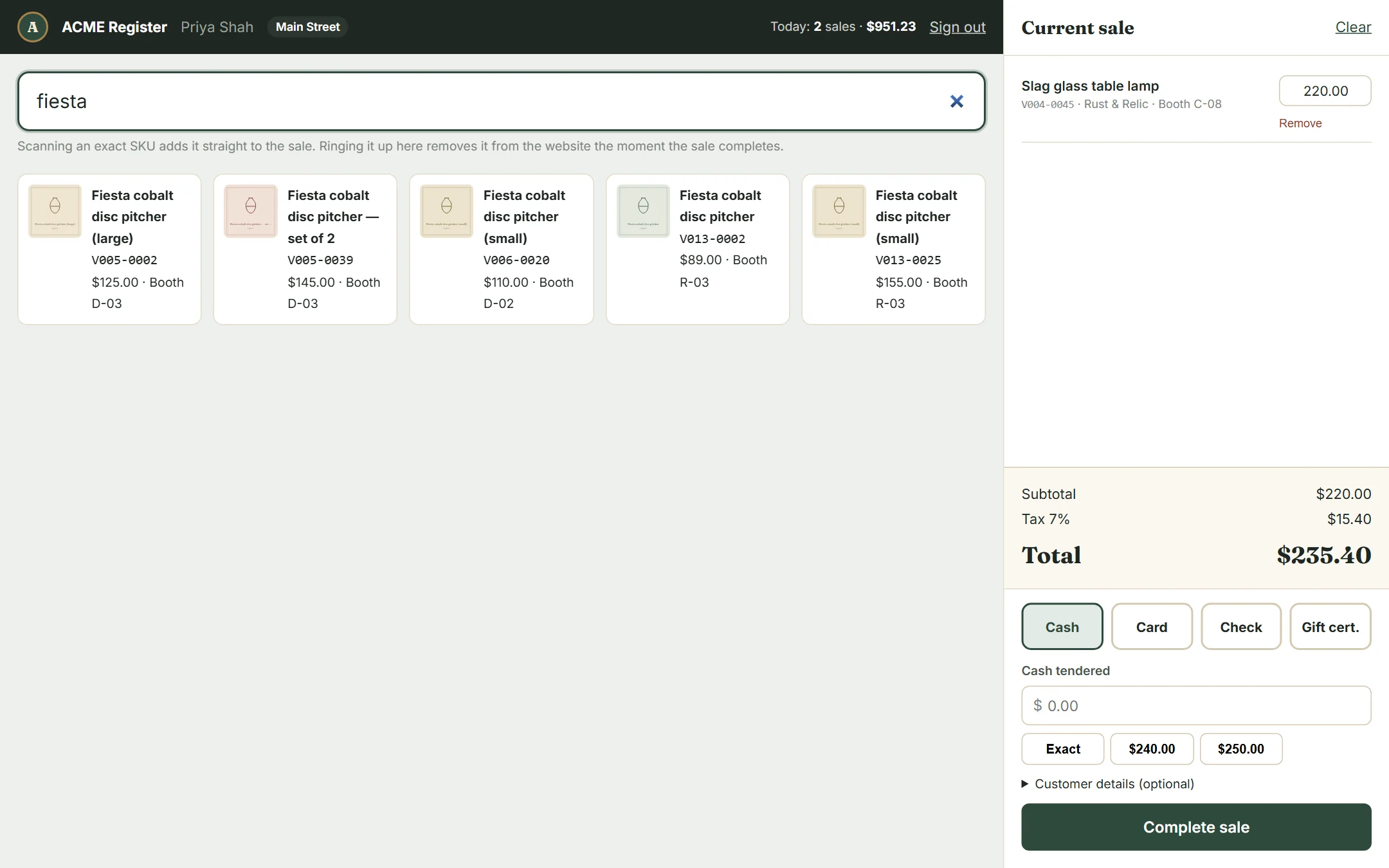Click Complete sale
This screenshot has height=868, width=1389.
coord(1196,827)
